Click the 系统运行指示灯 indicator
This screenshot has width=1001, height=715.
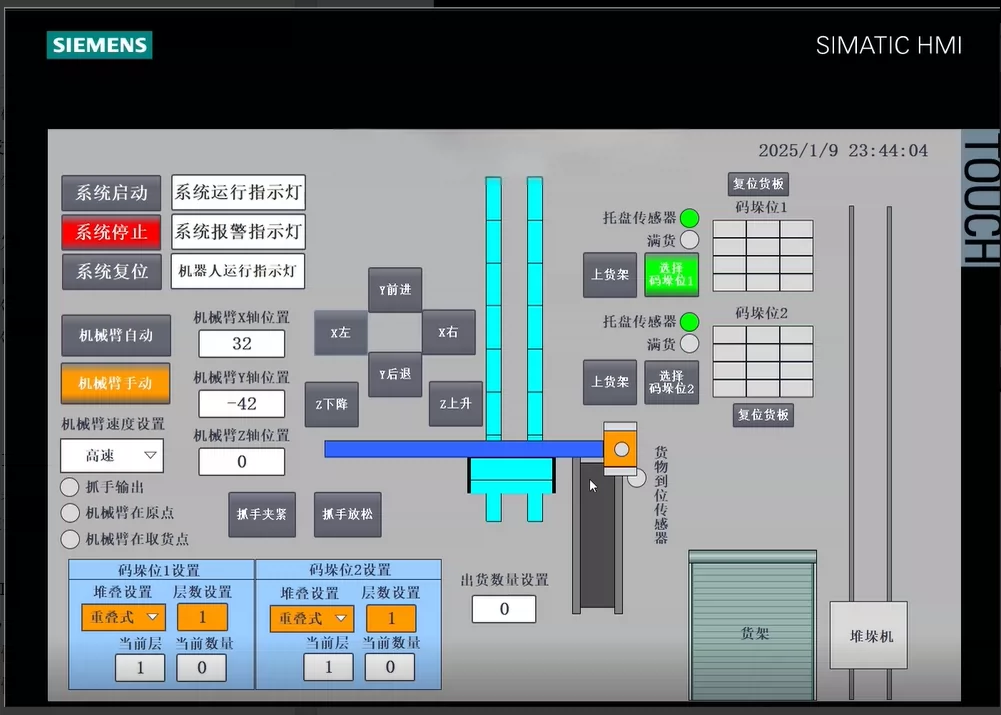tap(238, 192)
